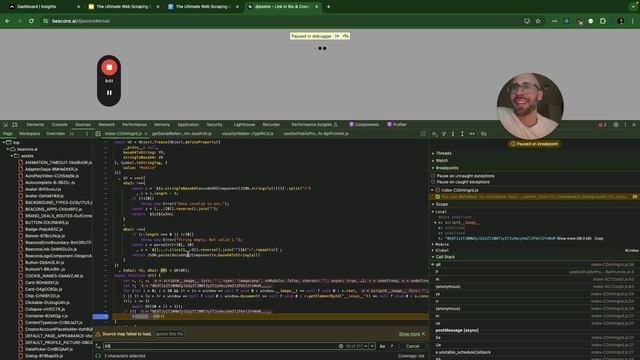Screen dimensions: 640x360
Task: Resume script execution in debugger toolbar
Action: point(435,134)
